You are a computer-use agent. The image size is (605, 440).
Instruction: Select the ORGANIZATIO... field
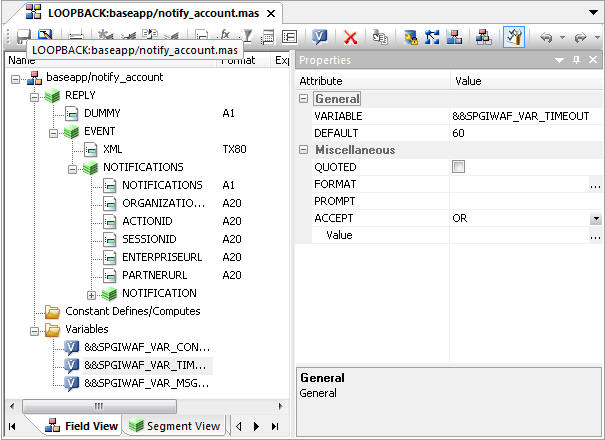tap(163, 203)
